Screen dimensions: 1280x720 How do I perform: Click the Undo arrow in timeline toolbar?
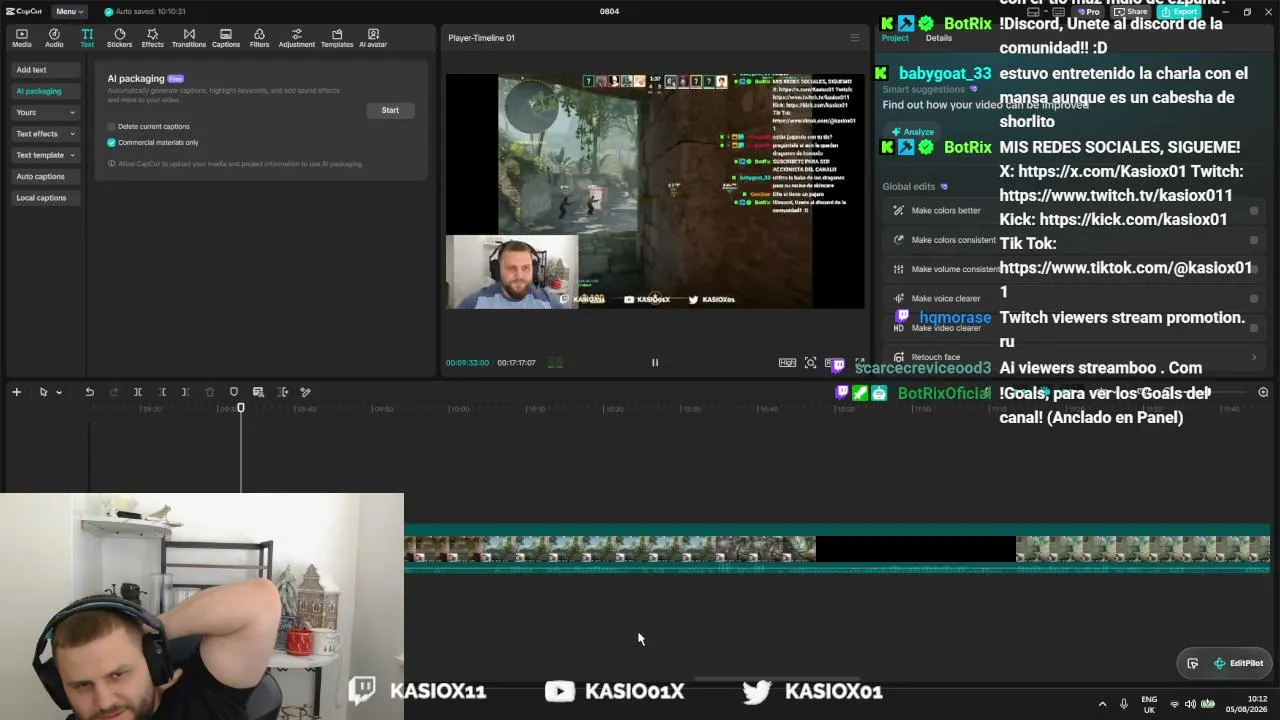click(x=89, y=392)
